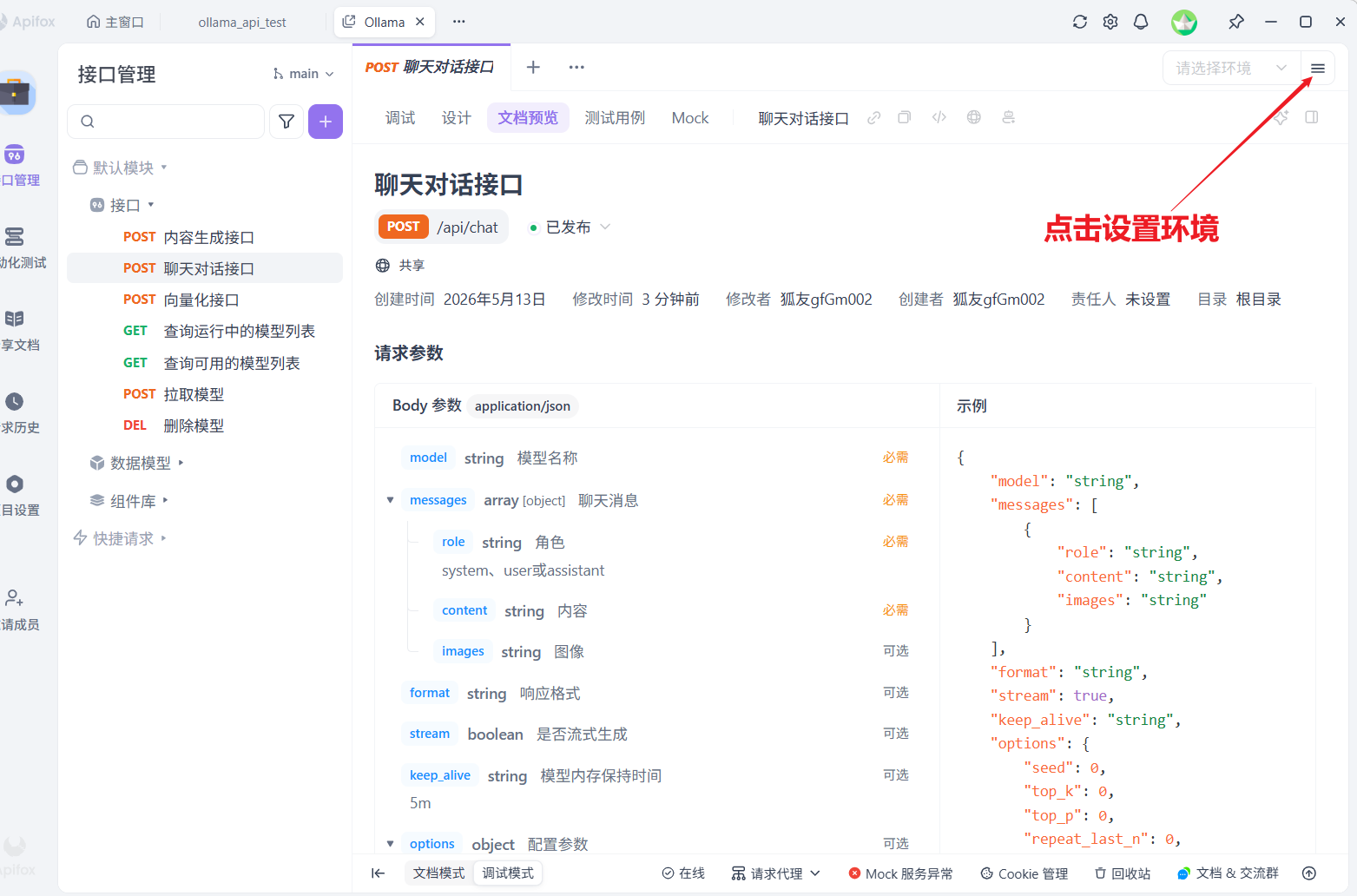The width and height of the screenshot is (1357, 896).
Task: Click the refresh icon in title bar
Action: 1080,22
